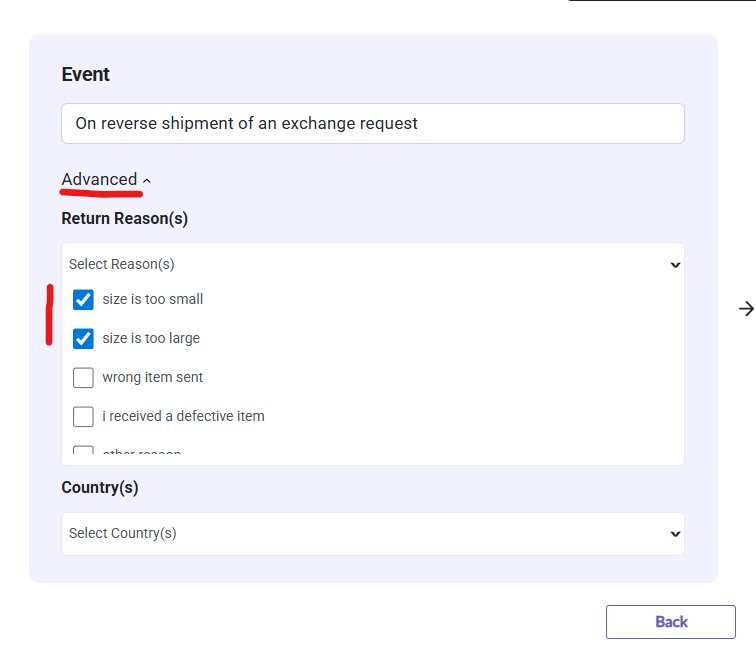Click the chevron arrow in Select Country(s)
756x648 pixels.
click(x=675, y=534)
